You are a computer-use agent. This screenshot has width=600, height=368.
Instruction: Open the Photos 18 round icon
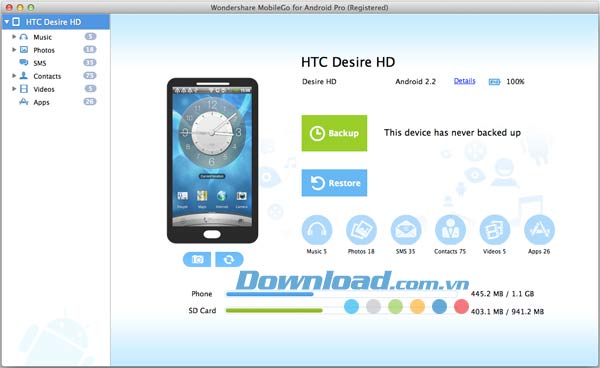point(361,230)
